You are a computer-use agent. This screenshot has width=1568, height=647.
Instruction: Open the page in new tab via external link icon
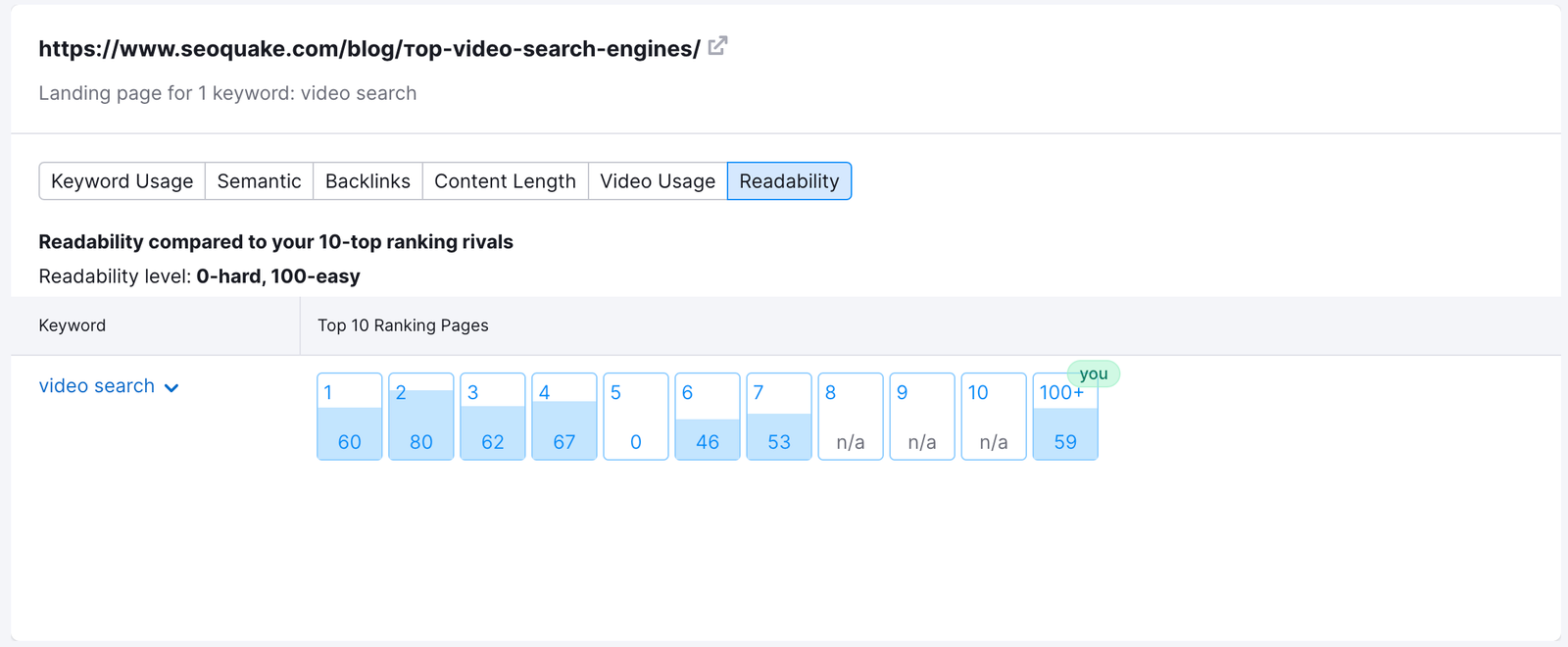click(x=717, y=45)
